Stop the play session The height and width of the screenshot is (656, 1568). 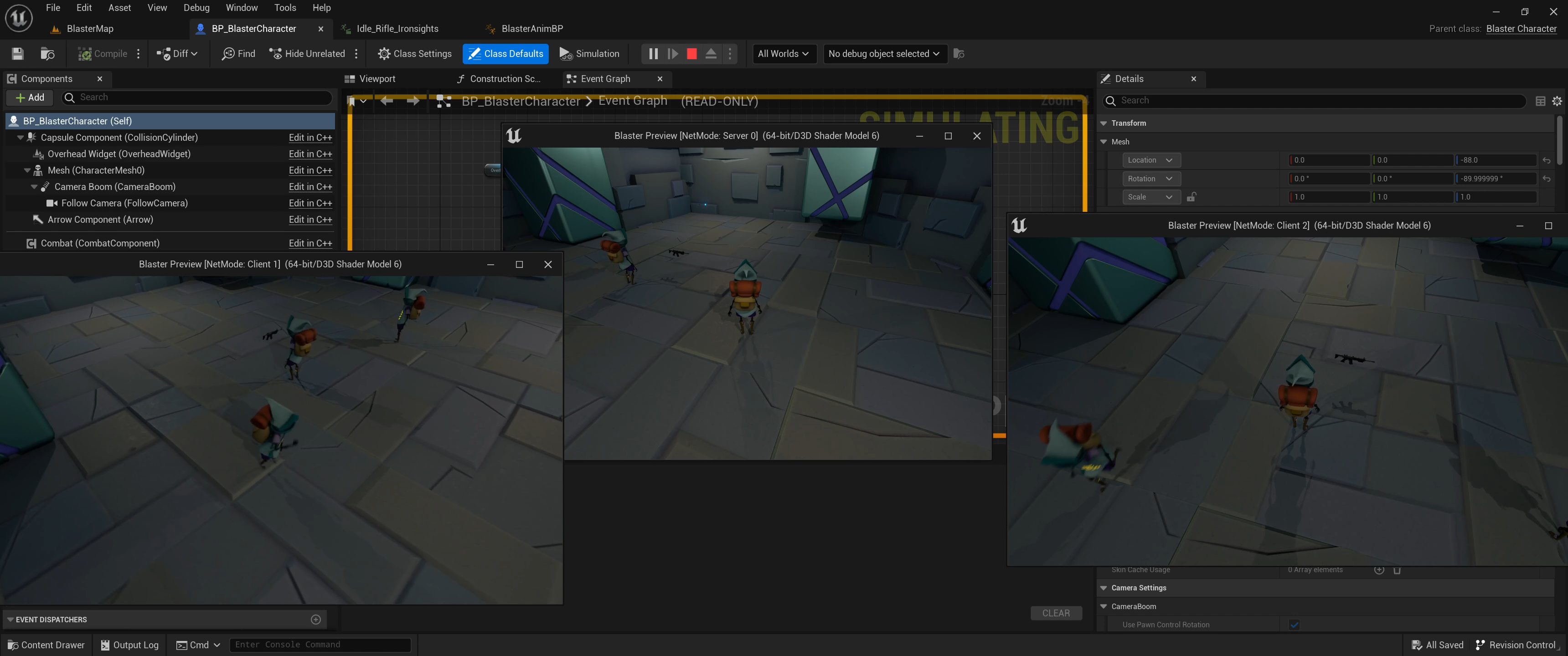click(691, 54)
